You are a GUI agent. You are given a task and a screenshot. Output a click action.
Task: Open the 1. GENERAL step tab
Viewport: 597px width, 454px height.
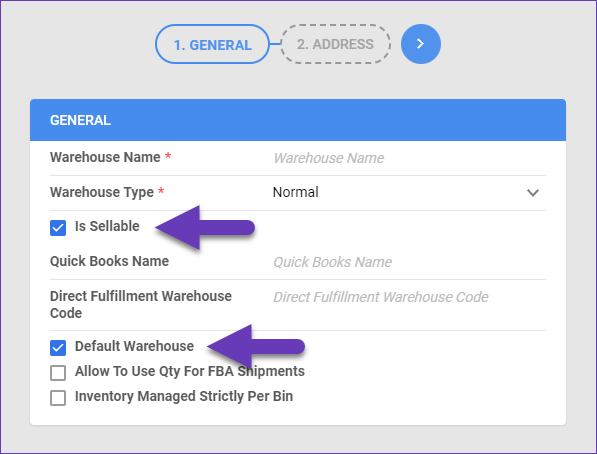[x=212, y=44]
